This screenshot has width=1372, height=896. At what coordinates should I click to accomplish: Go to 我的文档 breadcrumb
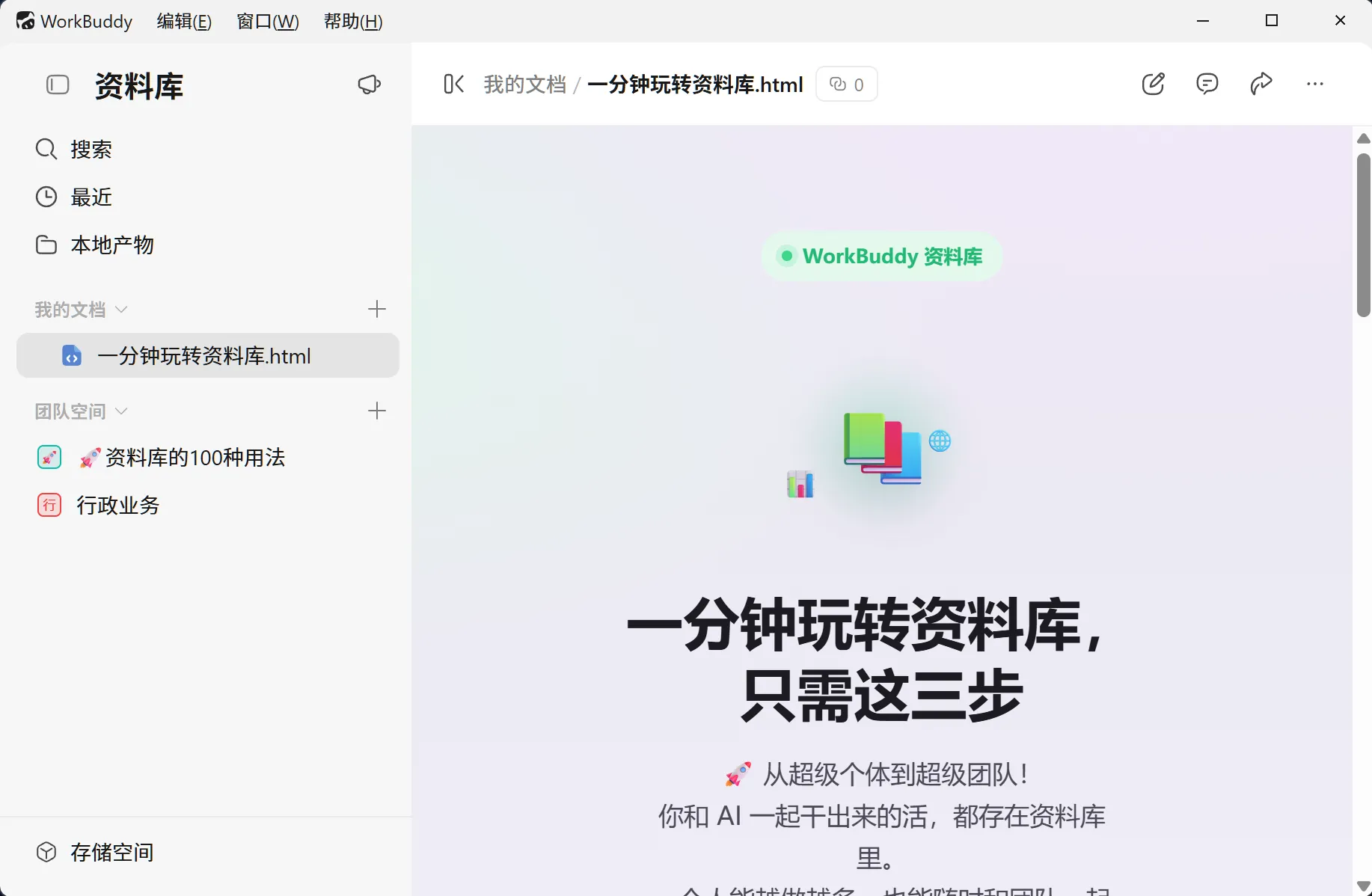524,85
